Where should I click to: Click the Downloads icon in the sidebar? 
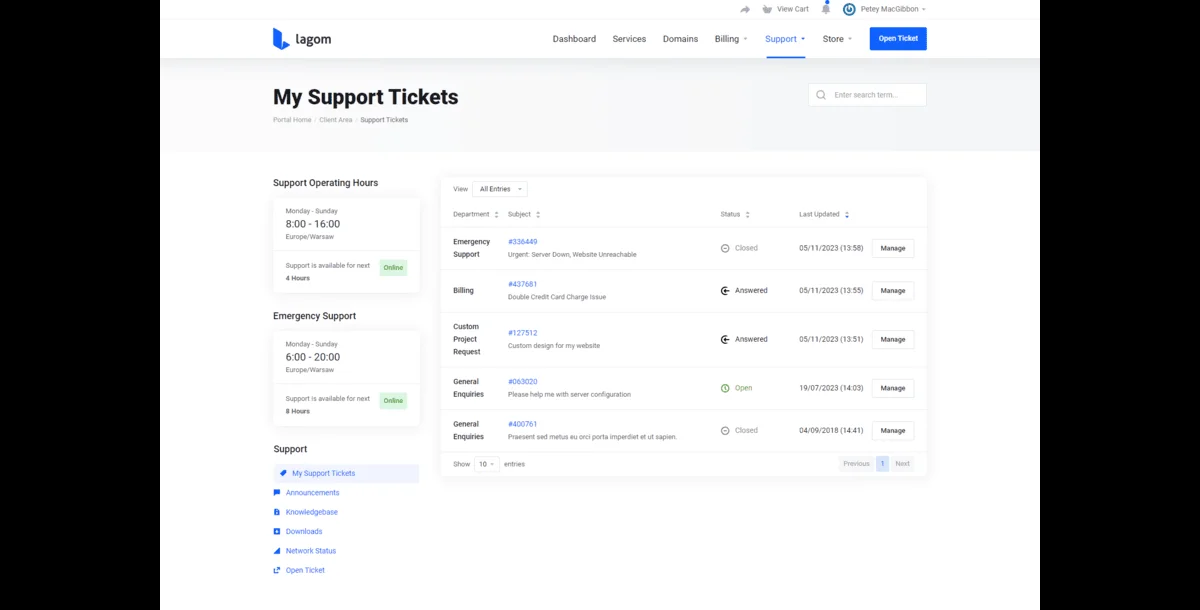pyautogui.click(x=277, y=531)
